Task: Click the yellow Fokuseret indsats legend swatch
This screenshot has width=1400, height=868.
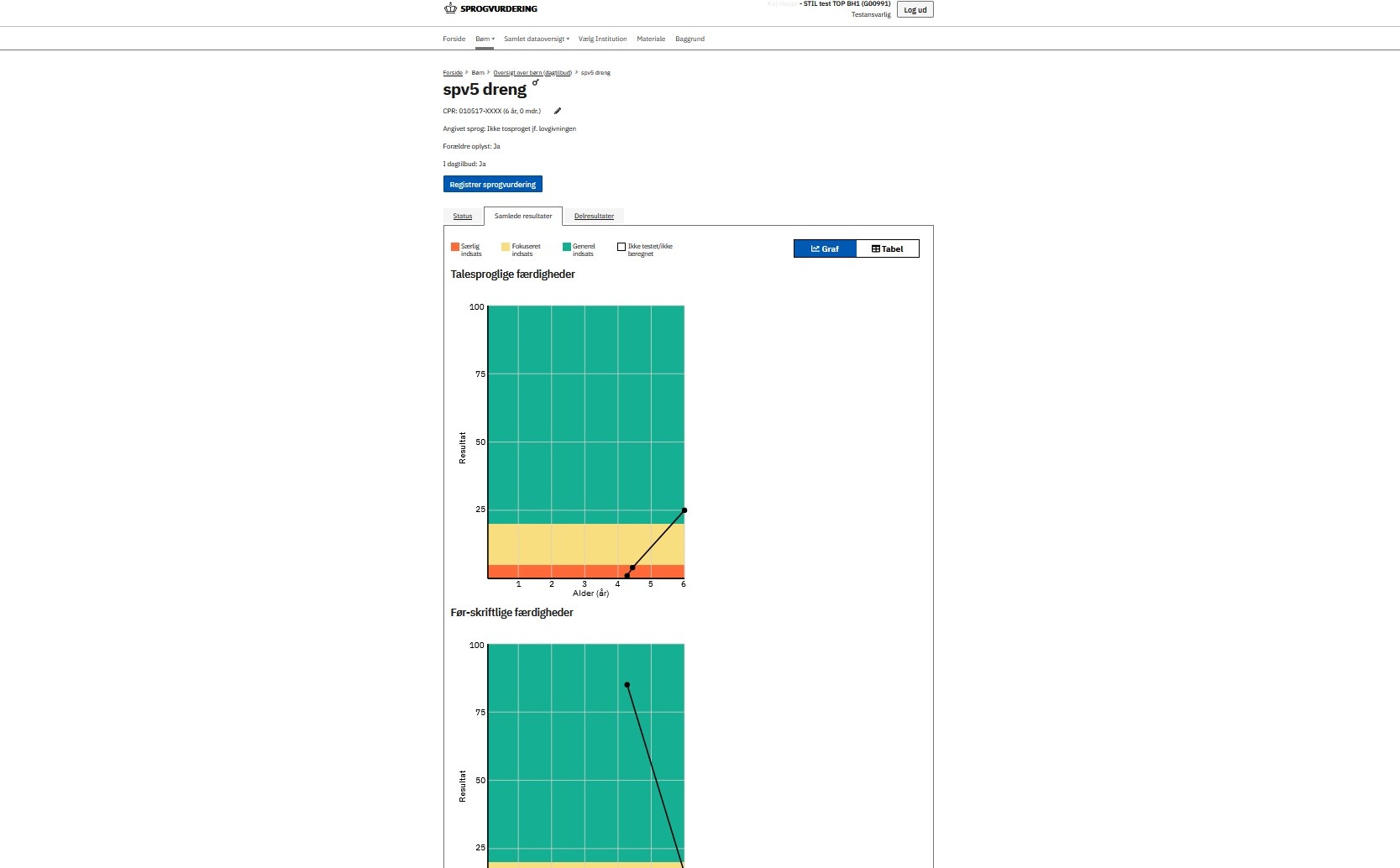Action: click(506, 247)
